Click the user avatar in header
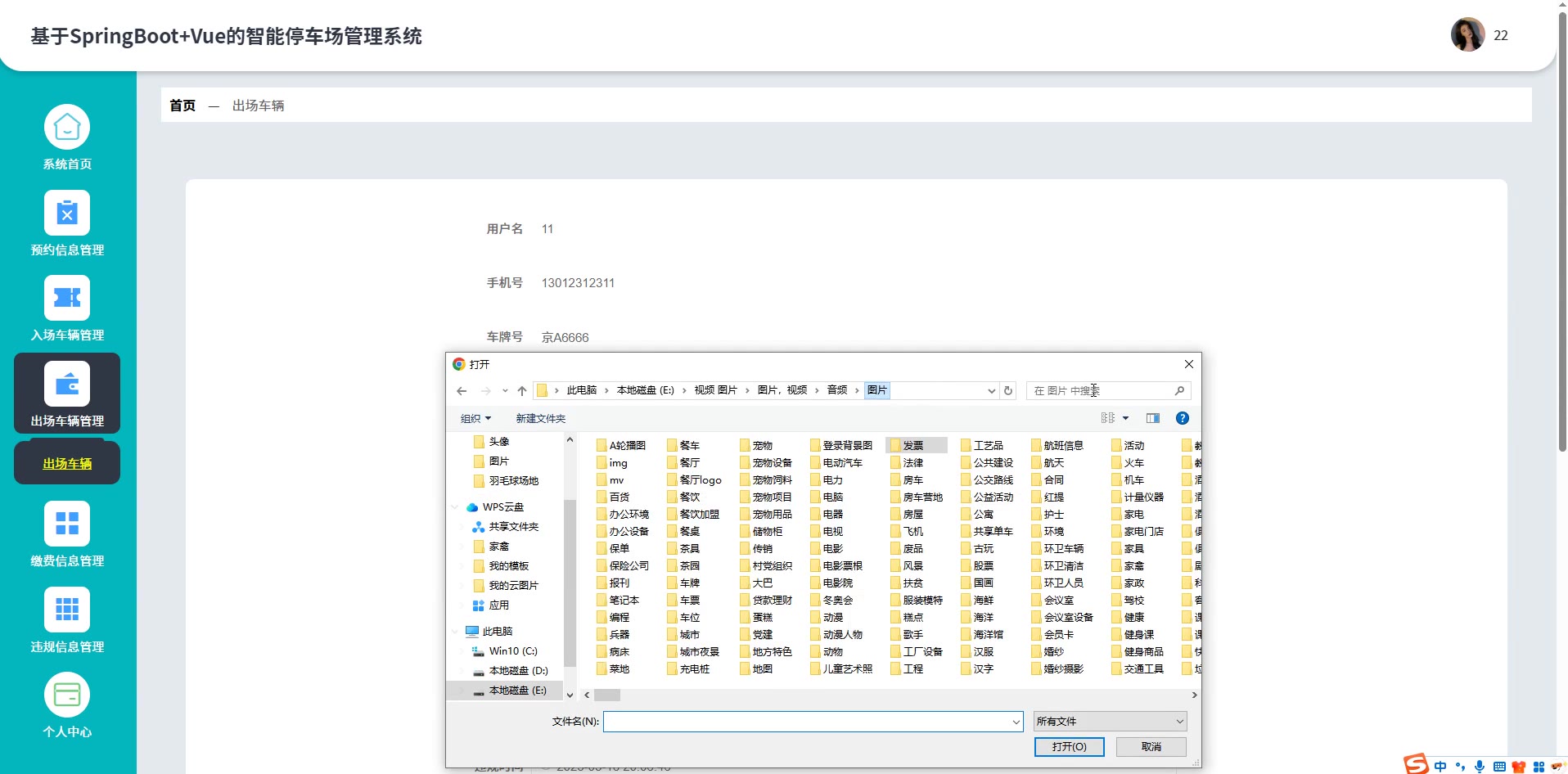 1467,35
